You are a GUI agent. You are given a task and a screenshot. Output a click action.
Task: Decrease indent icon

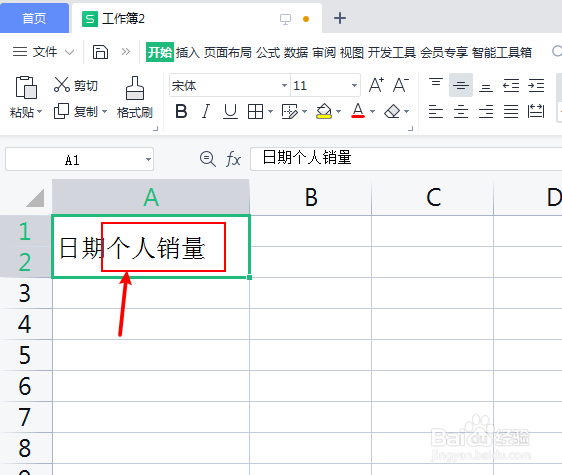coord(511,85)
